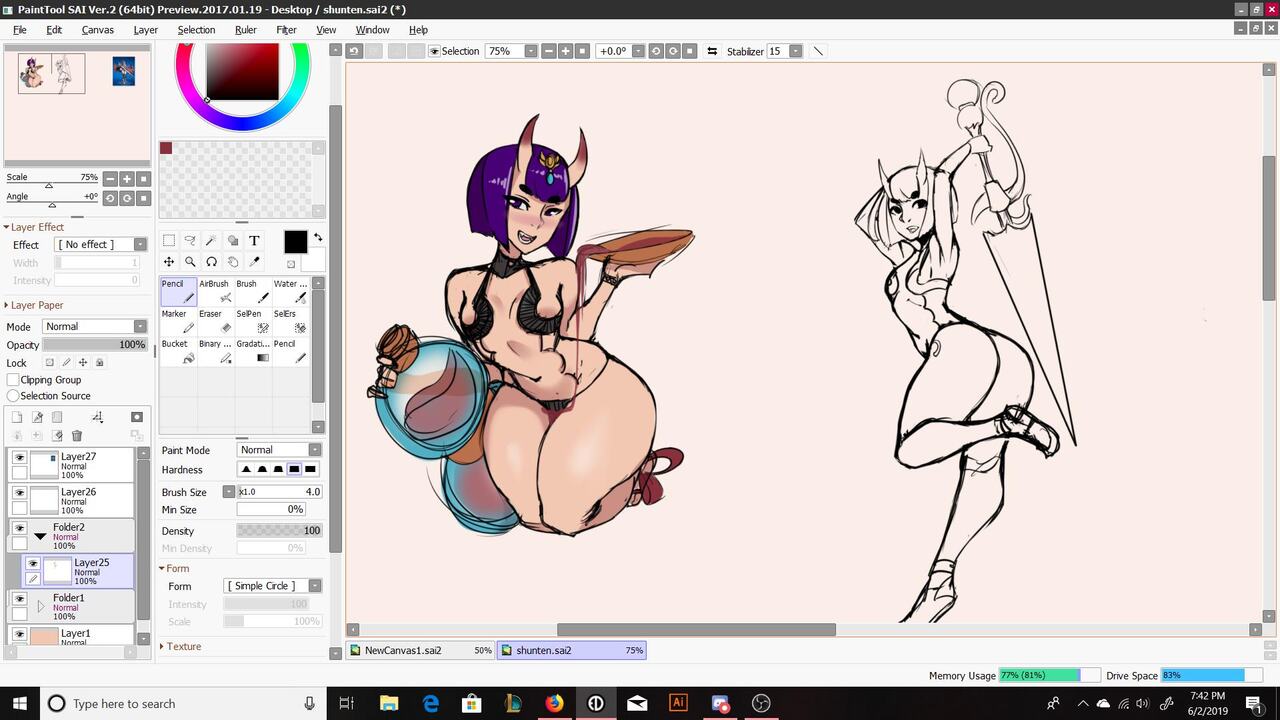Select the Brush tool
This screenshot has width=1280, height=720.
click(x=252, y=291)
